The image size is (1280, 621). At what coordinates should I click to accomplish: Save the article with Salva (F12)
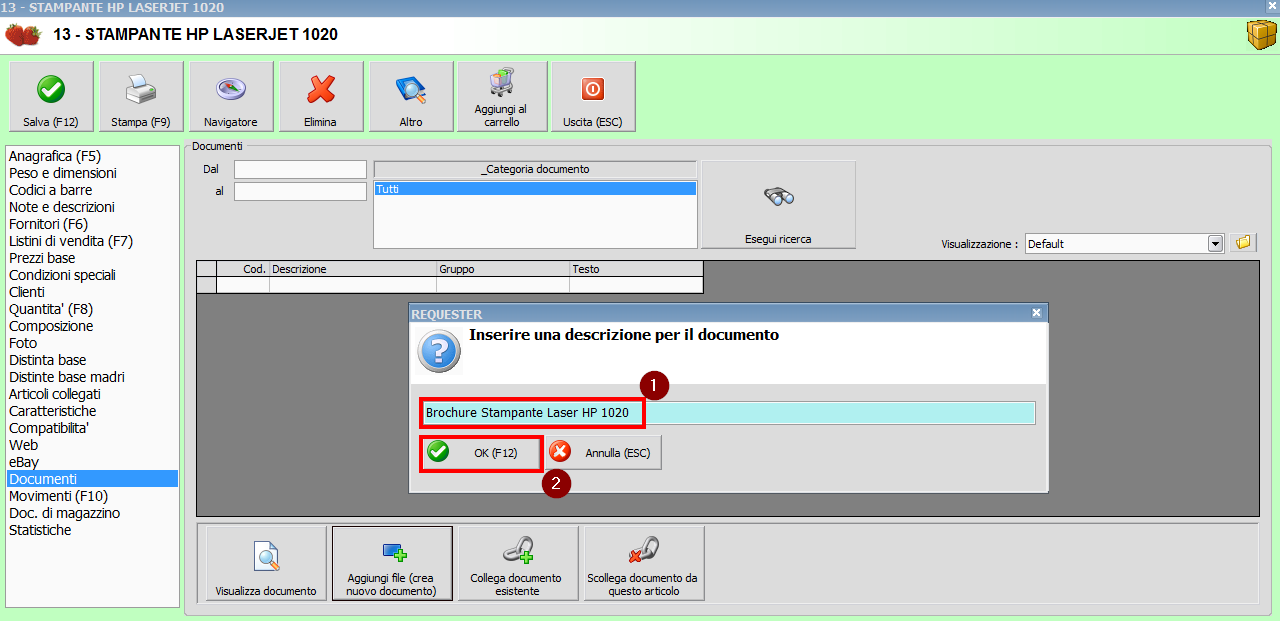(51, 96)
